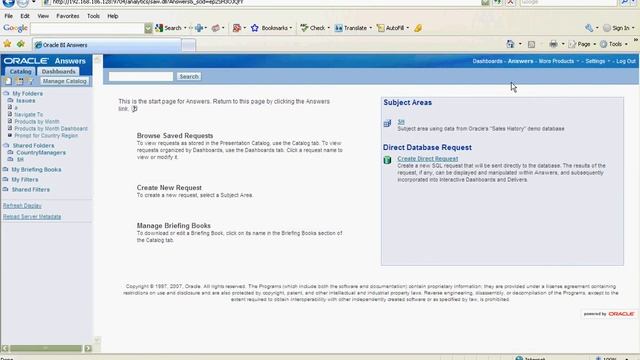The height and width of the screenshot is (360, 640).
Task: Switch to the Dashboards tab in sidebar
Action: click(x=58, y=71)
